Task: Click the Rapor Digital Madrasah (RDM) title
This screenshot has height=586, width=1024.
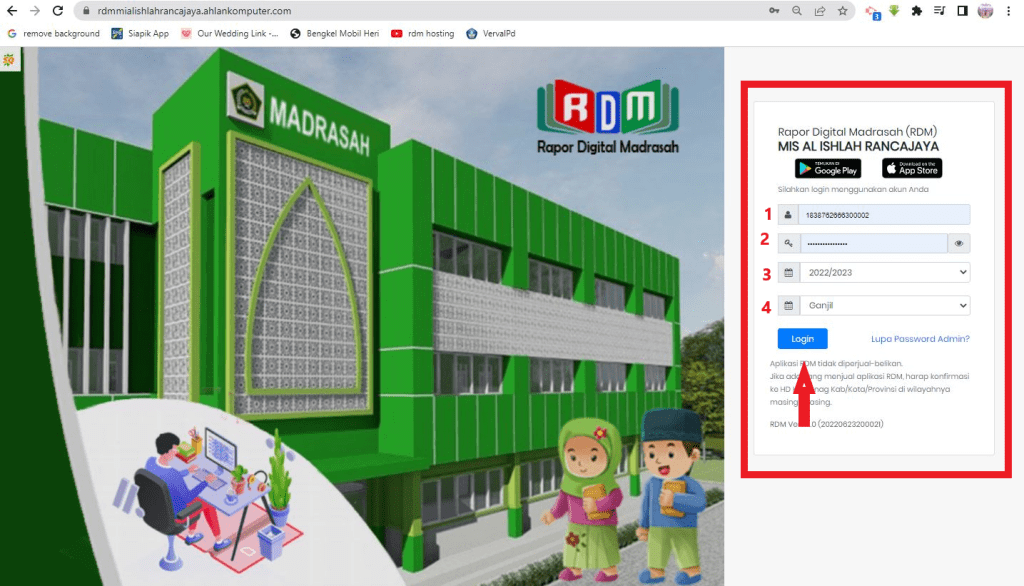Action: pos(857,132)
